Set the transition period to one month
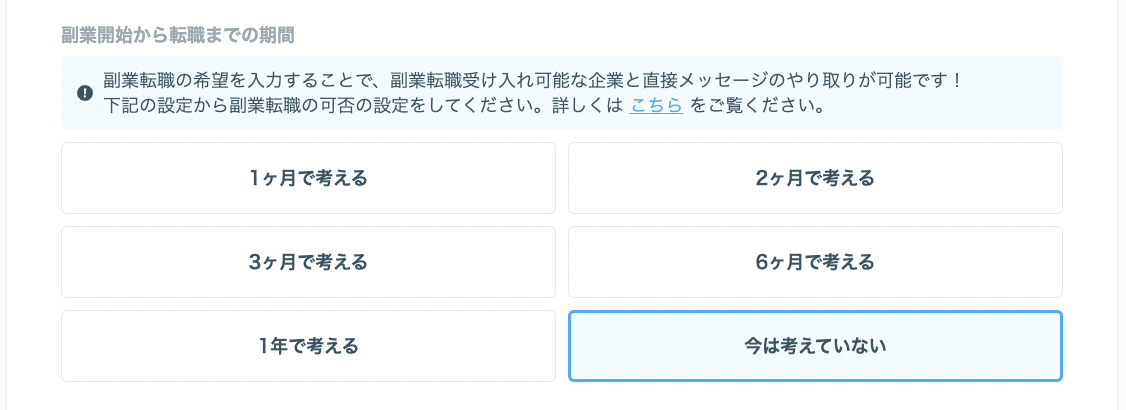The image size is (1126, 410). [x=308, y=178]
